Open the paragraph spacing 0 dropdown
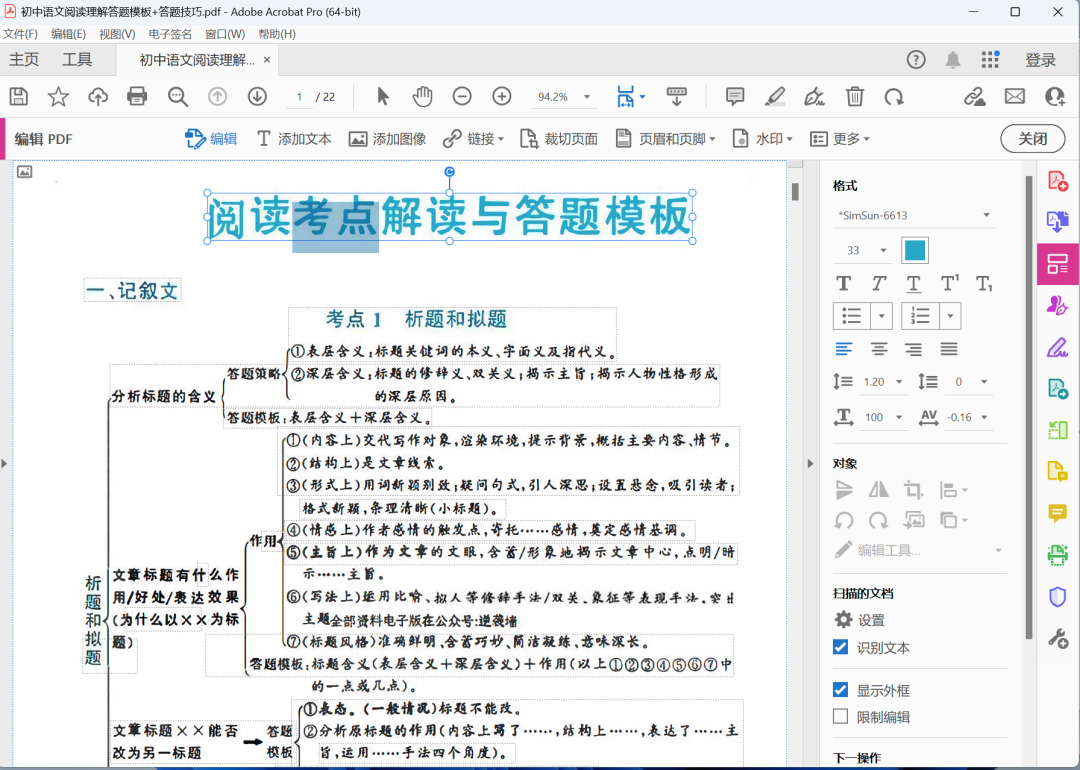This screenshot has height=770, width=1080. coord(984,382)
